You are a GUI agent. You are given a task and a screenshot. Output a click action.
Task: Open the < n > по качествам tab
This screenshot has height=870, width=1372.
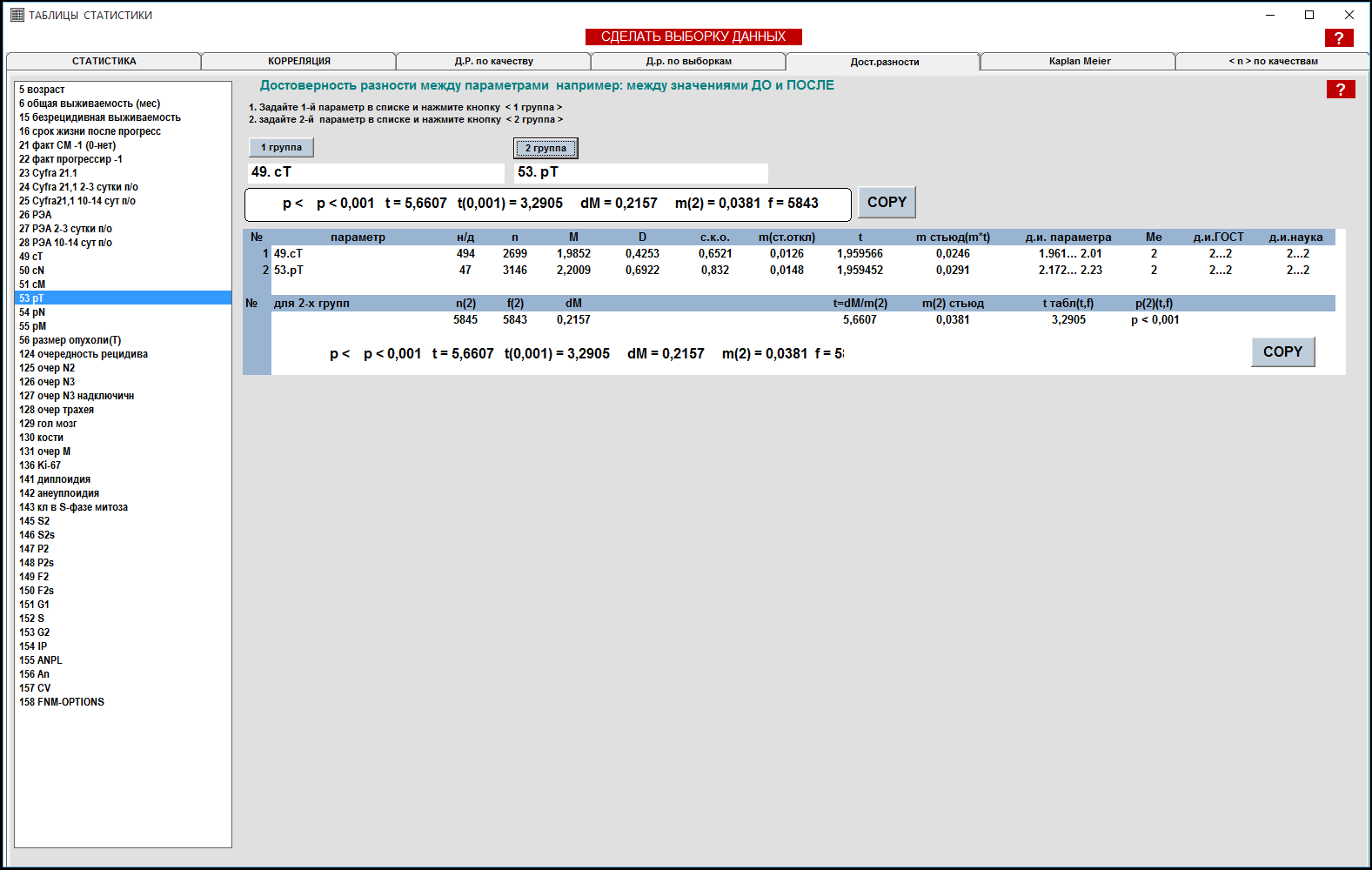pos(1272,61)
